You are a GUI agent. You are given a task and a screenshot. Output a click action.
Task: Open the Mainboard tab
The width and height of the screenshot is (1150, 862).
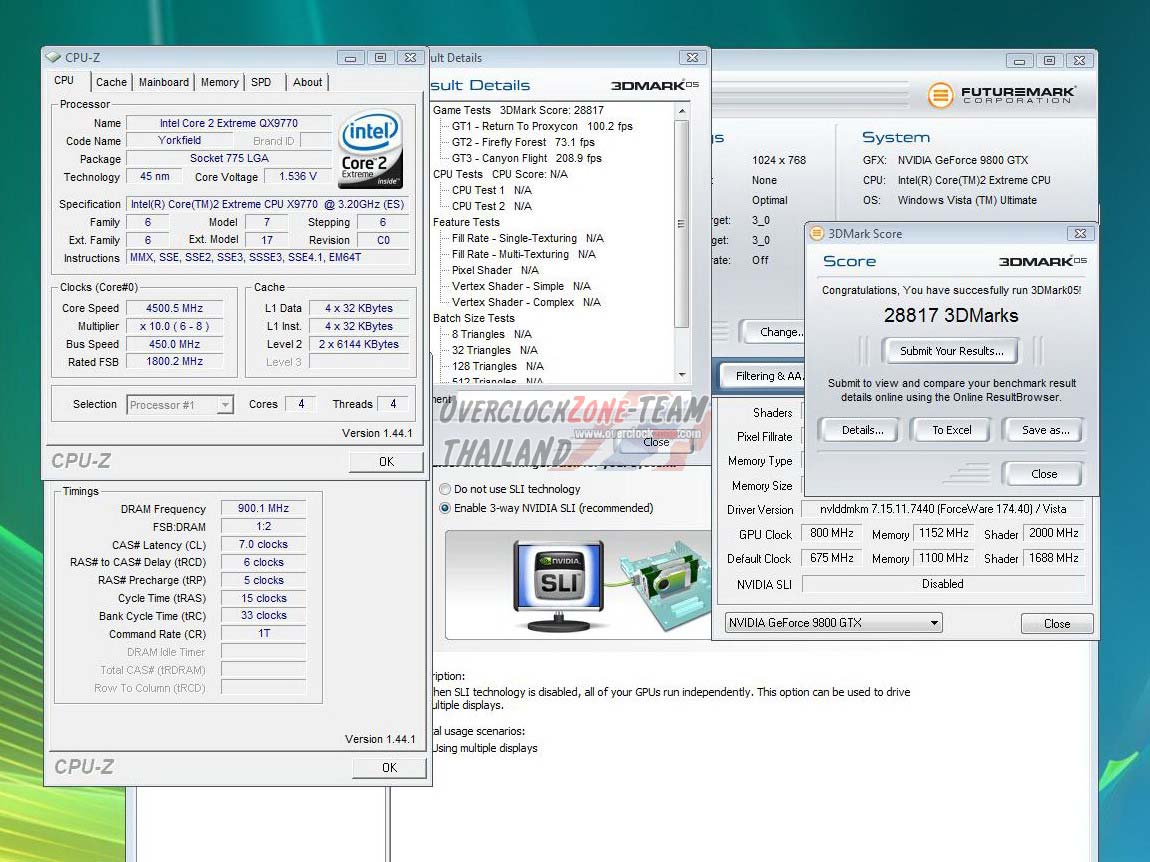(x=164, y=82)
